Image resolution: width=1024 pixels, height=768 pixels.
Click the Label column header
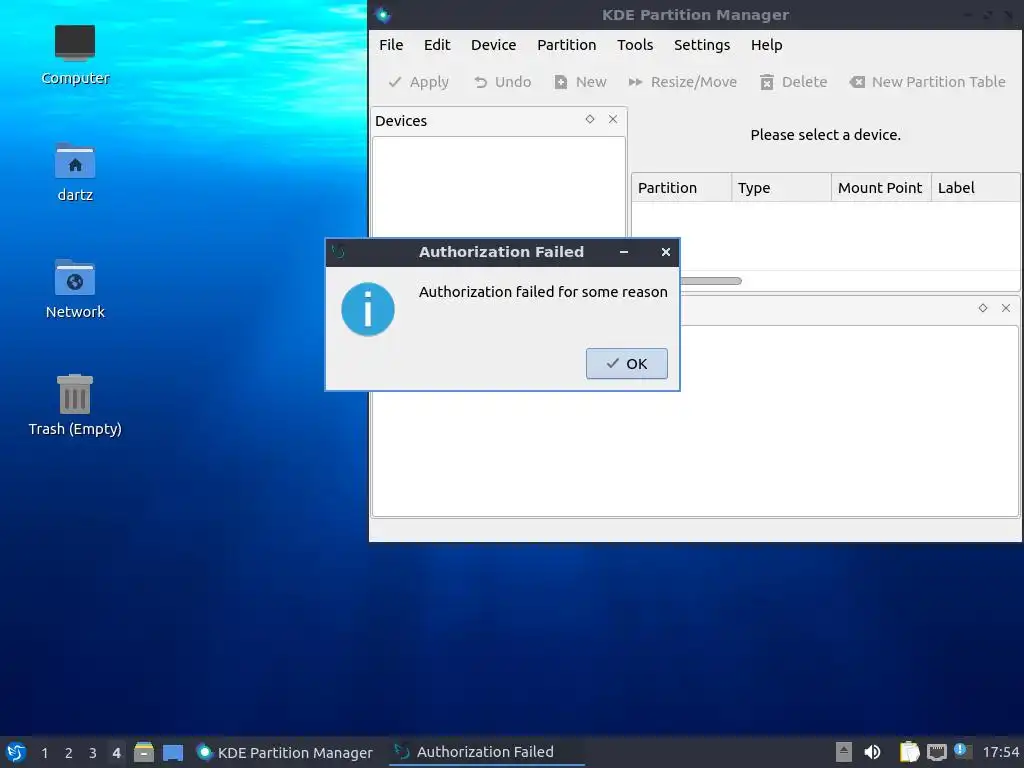pyautogui.click(x=975, y=188)
